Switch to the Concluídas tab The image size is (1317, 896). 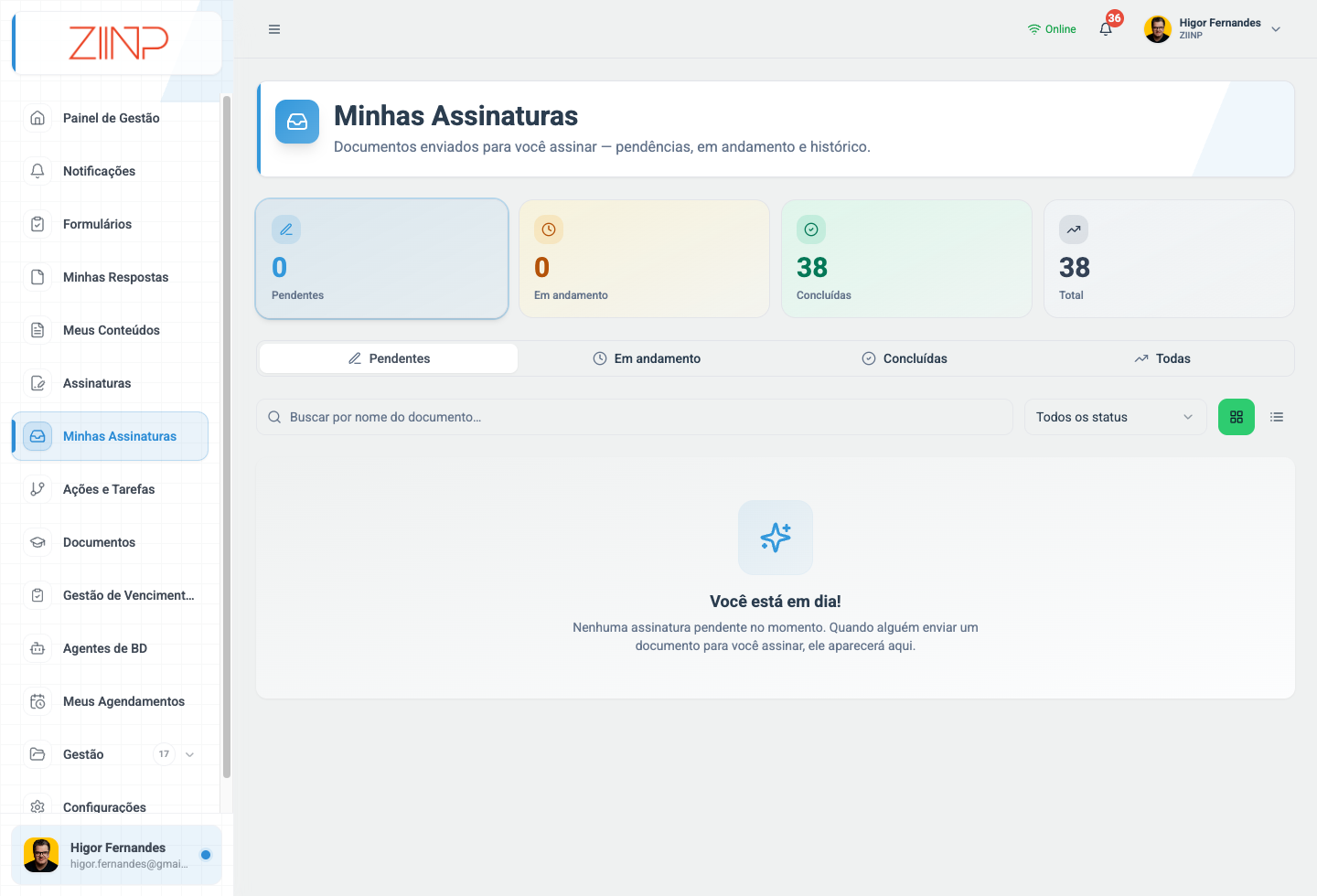pos(905,358)
